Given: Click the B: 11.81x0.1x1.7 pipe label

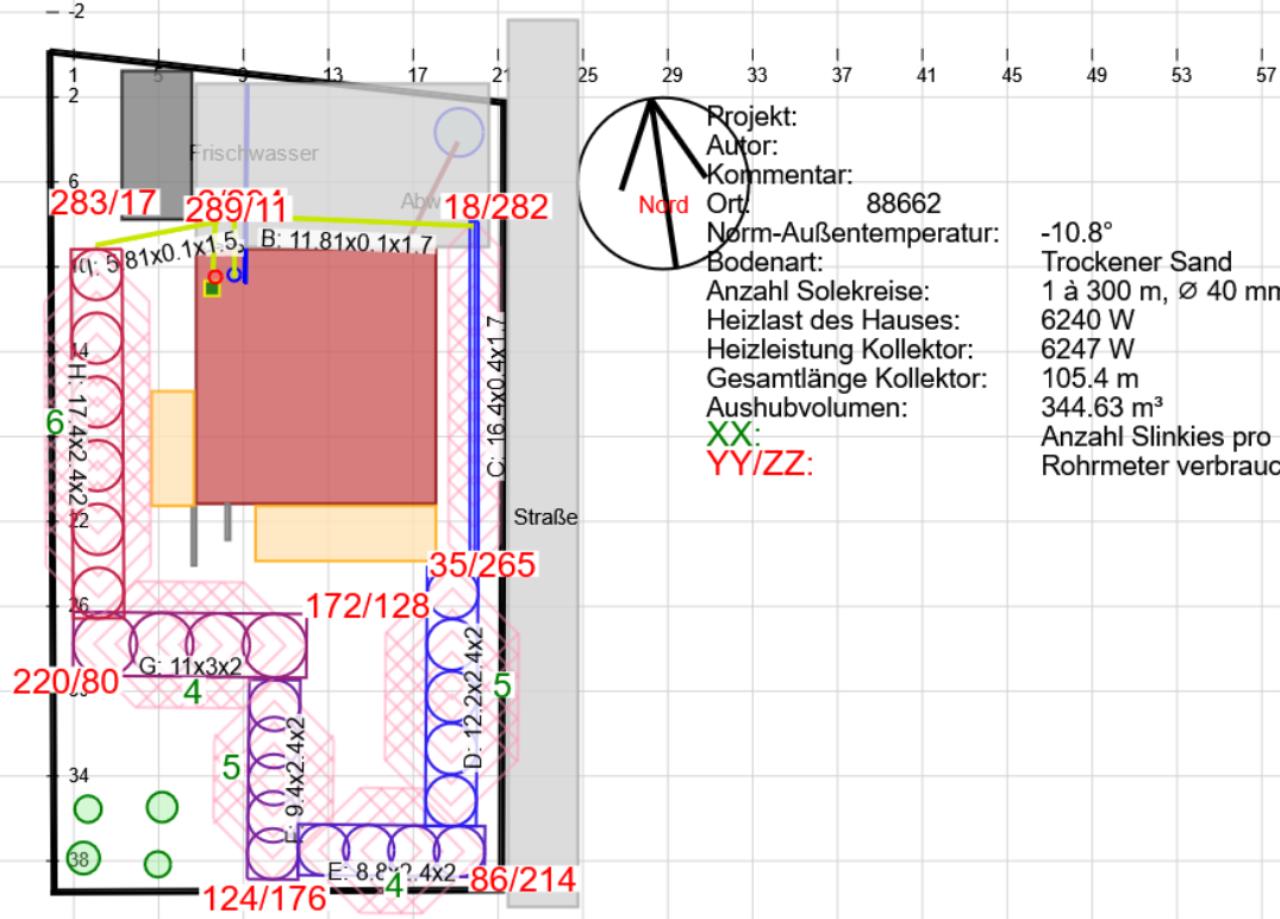Looking at the screenshot, I should [x=347, y=241].
